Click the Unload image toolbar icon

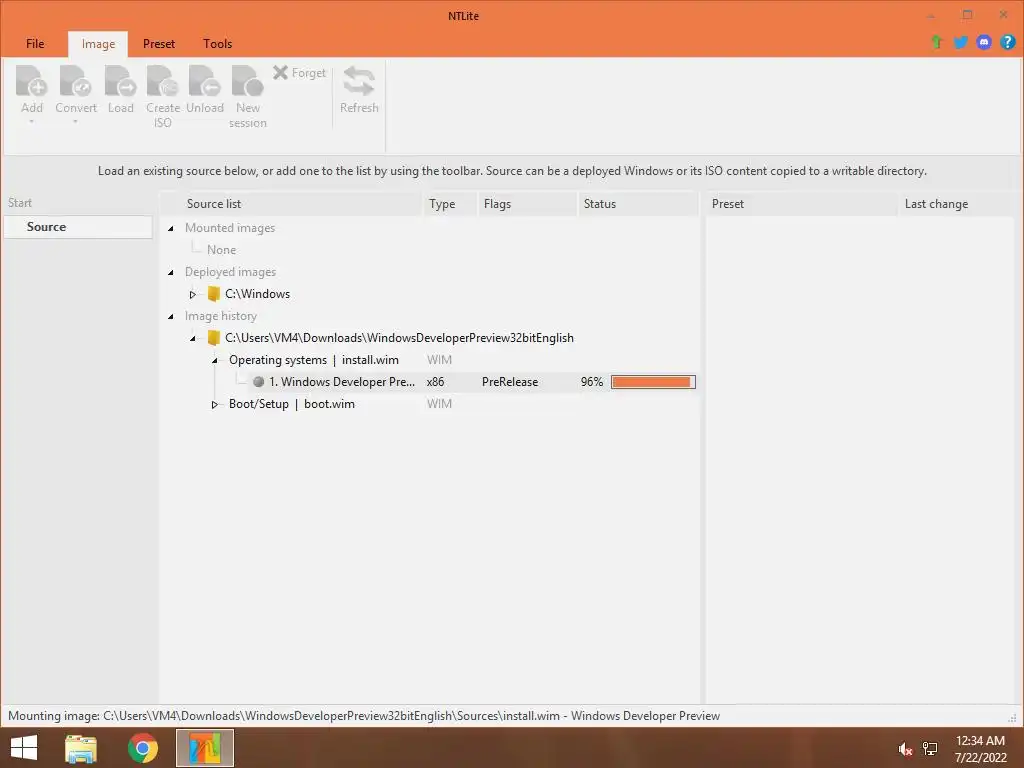tap(204, 81)
